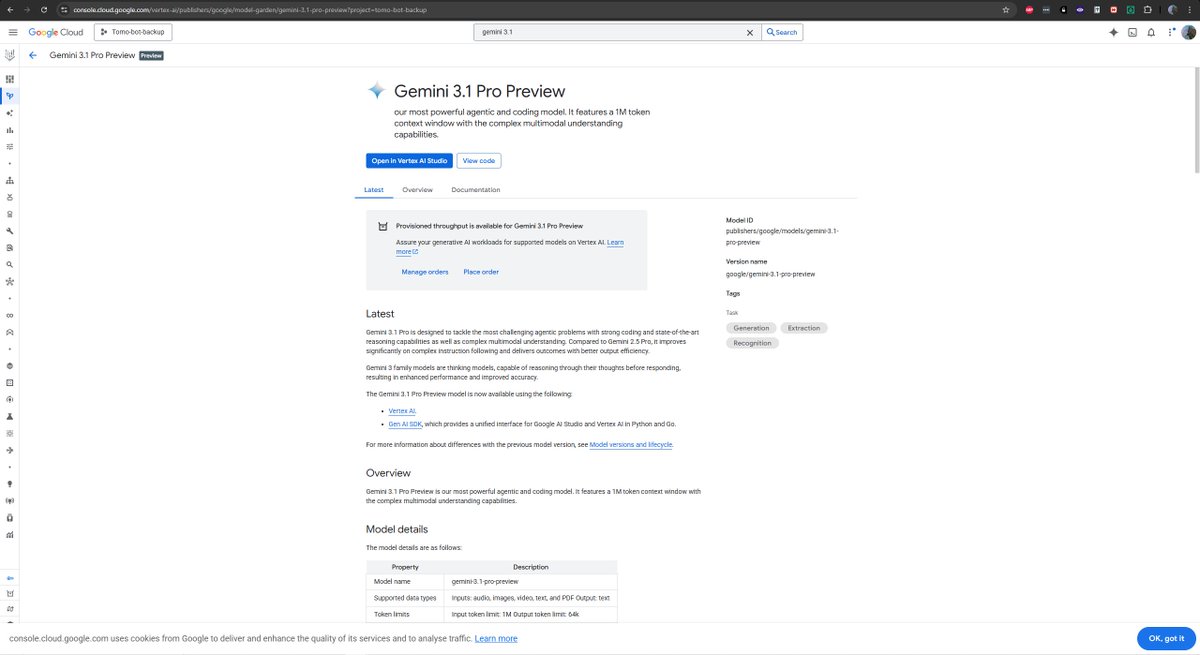Screen dimensions: 1200x655
Task: Click the page vertical scrollbar
Action: (x=1196, y=120)
